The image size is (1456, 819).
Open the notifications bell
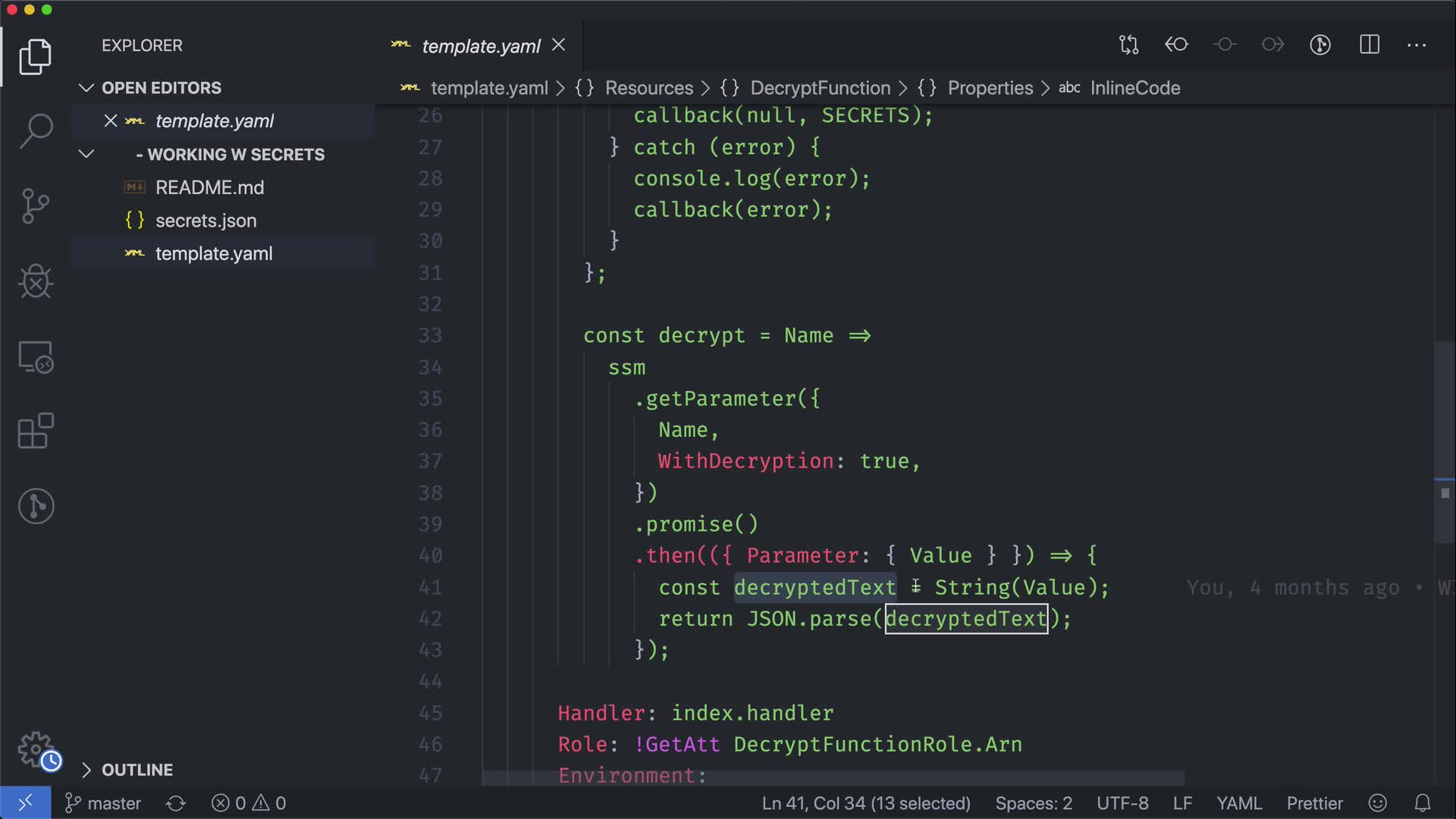click(1423, 803)
